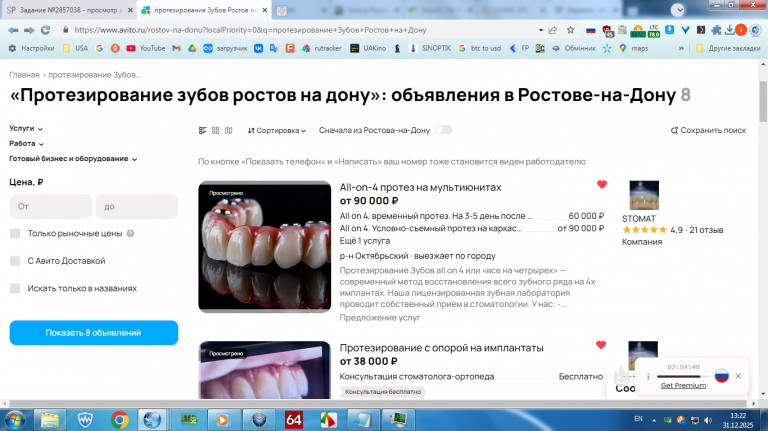Click the 'От' minimum price field

50,206
